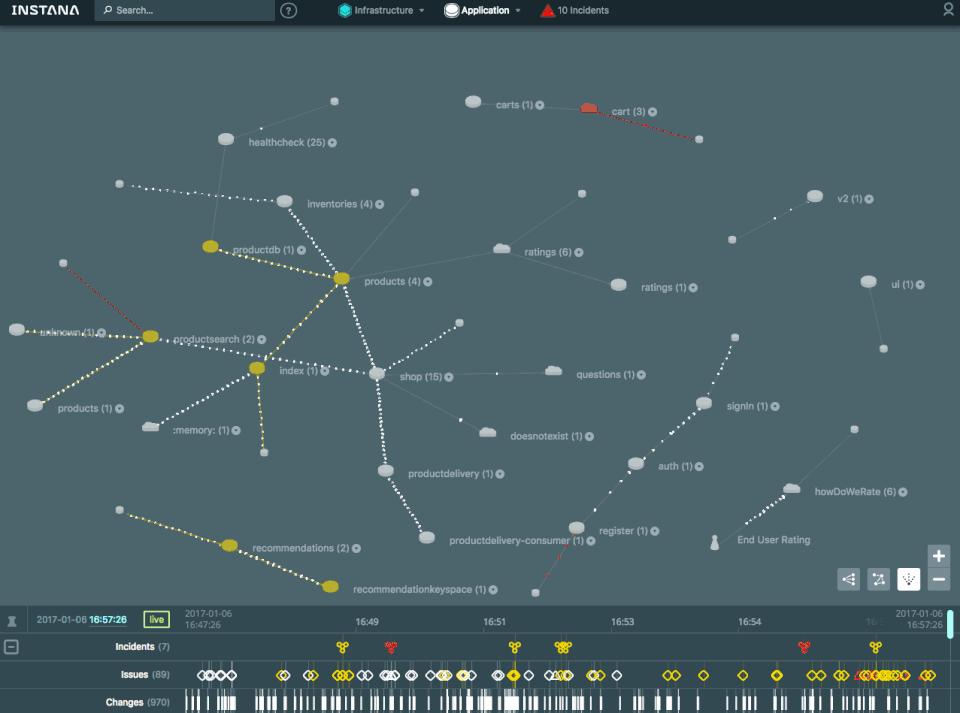This screenshot has height=713, width=960.
Task: Open the user profile icon
Action: [x=948, y=10]
